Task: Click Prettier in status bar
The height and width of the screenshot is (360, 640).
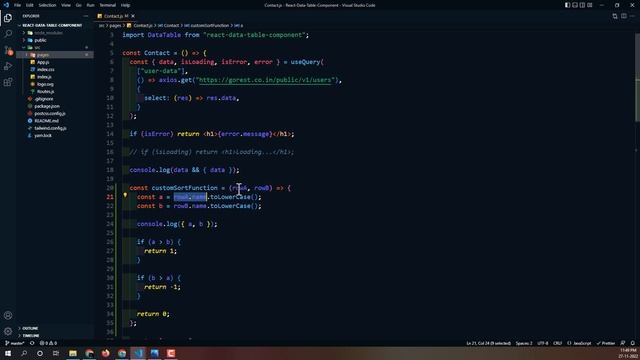Action: (606, 343)
